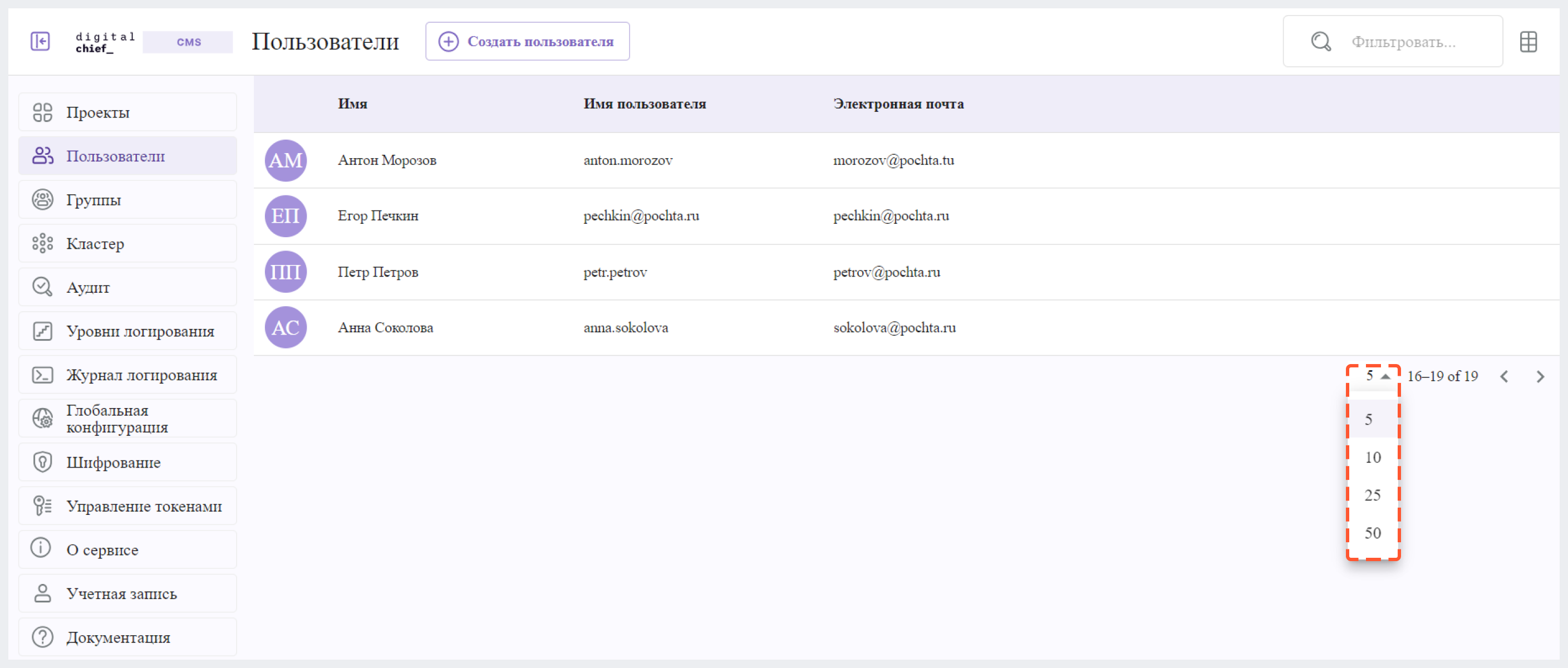The image size is (1568, 668).
Task: Click the Учетная запись person icon
Action: coord(43,593)
